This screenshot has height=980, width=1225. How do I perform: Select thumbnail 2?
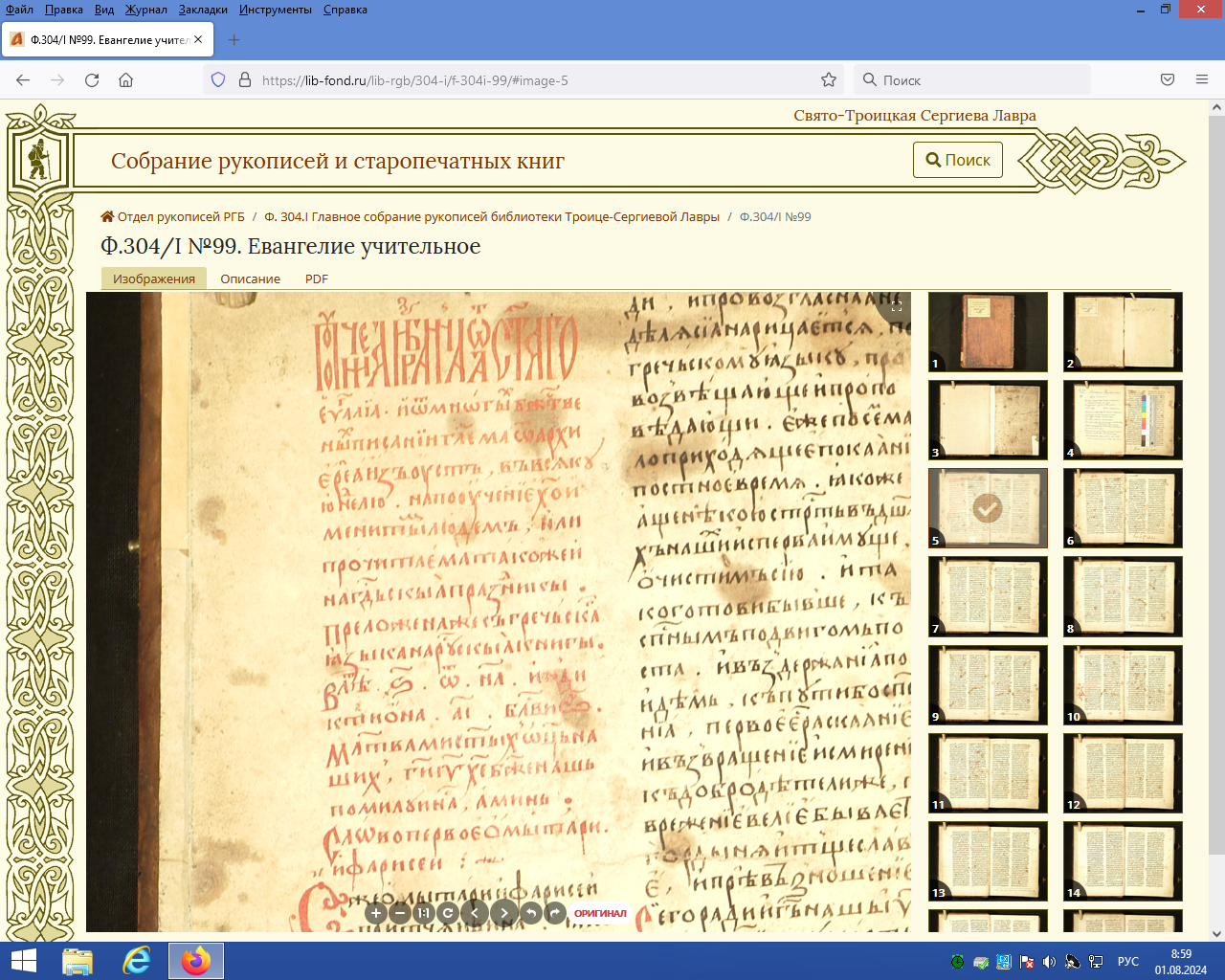click(x=1123, y=332)
